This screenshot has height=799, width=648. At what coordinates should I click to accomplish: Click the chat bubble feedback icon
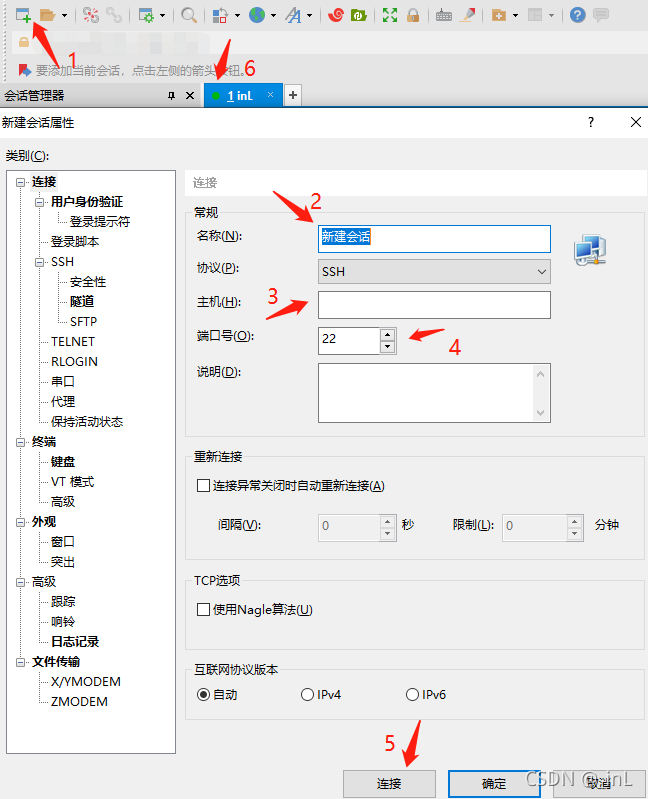pos(601,15)
